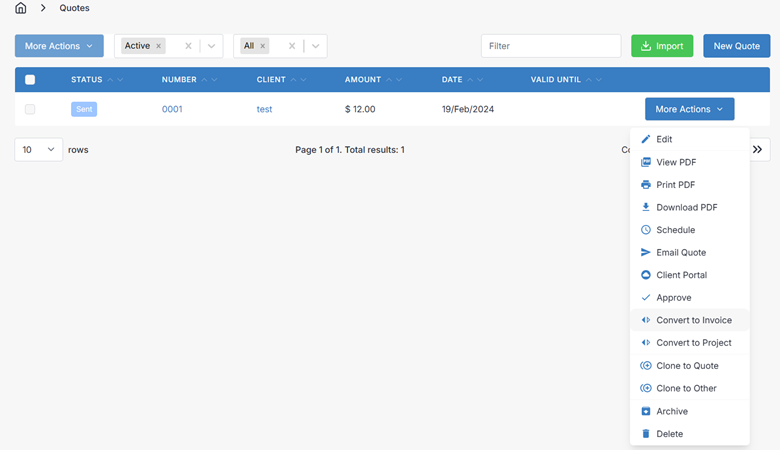This screenshot has width=780, height=450.
Task: Click the Clone to Quote icon
Action: click(x=646, y=365)
